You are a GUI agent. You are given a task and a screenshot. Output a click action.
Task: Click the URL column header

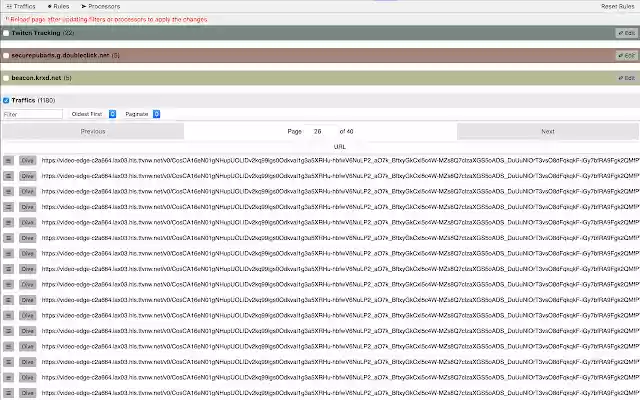coord(340,147)
